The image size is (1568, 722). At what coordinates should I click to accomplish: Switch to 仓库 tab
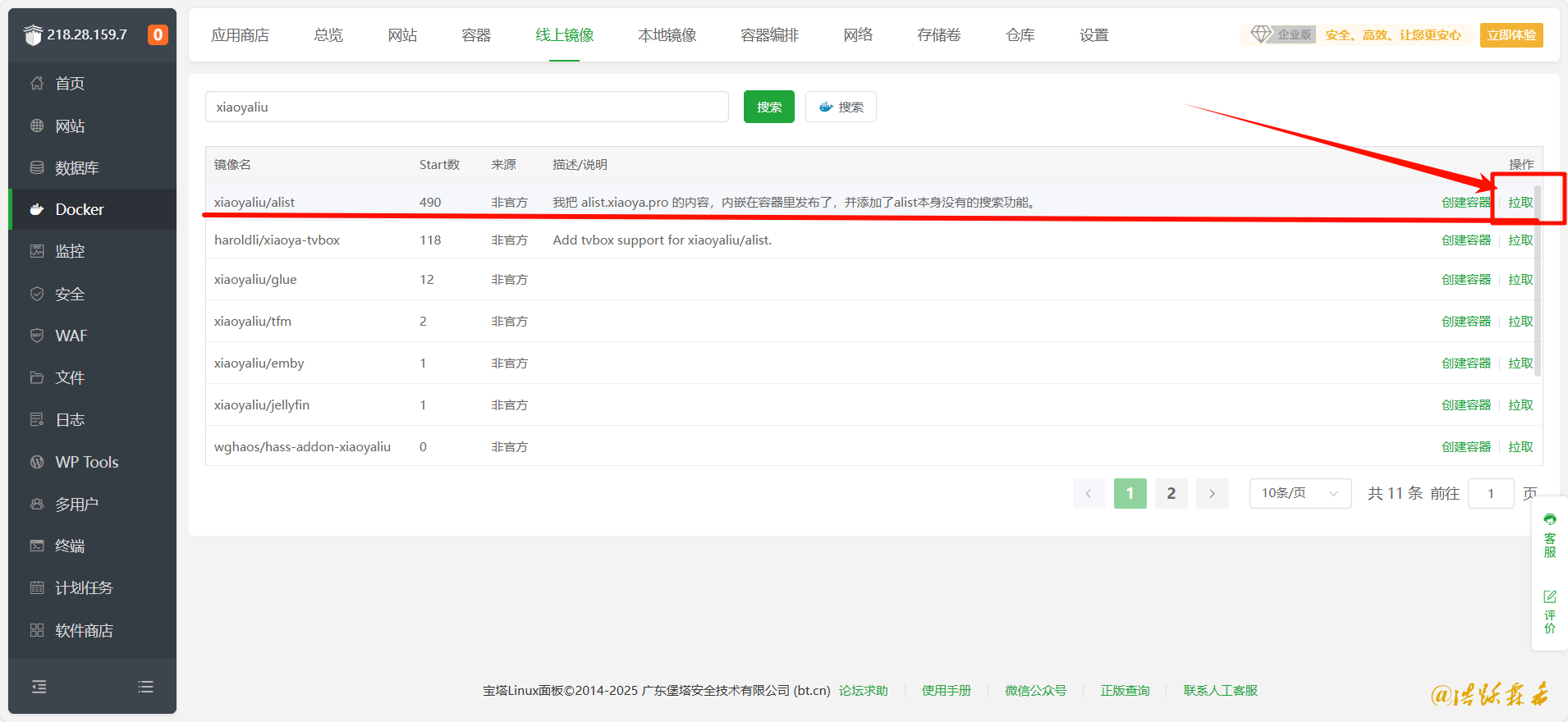(x=1020, y=35)
